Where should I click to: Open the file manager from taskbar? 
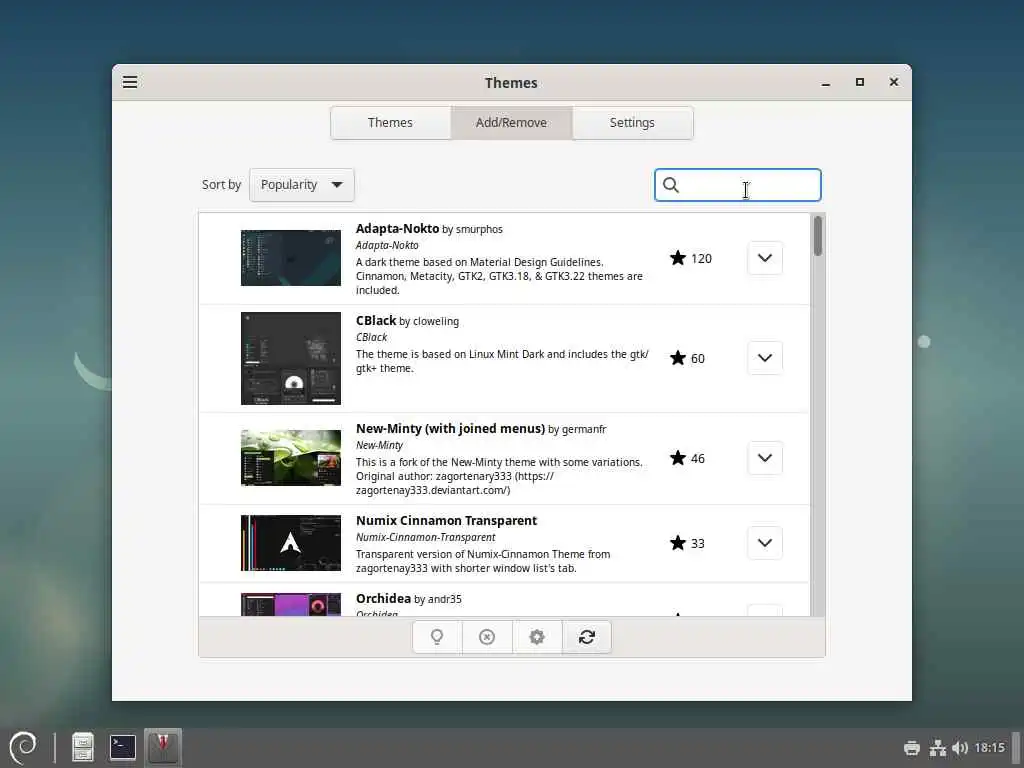click(x=83, y=747)
